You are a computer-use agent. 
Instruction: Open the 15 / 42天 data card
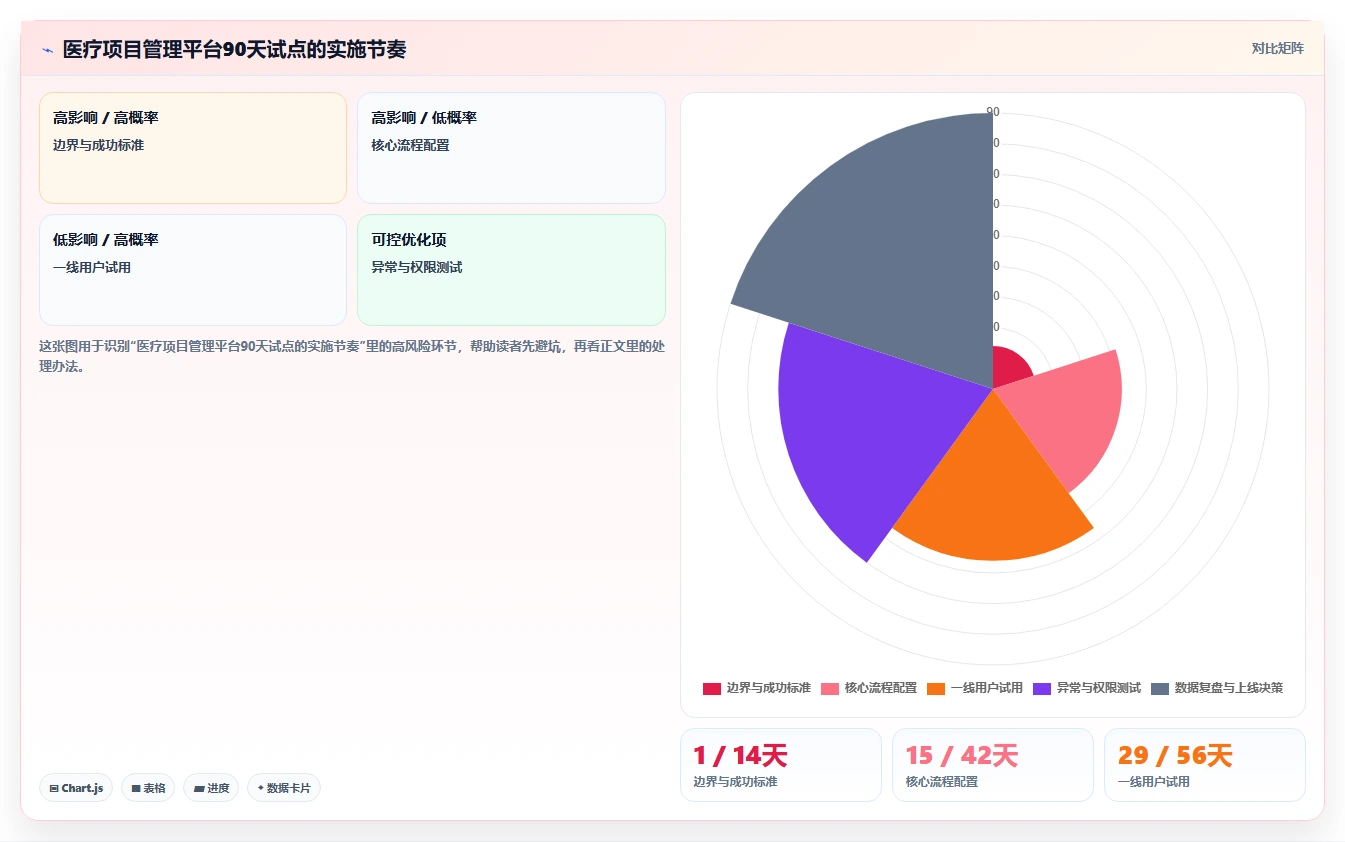click(993, 765)
